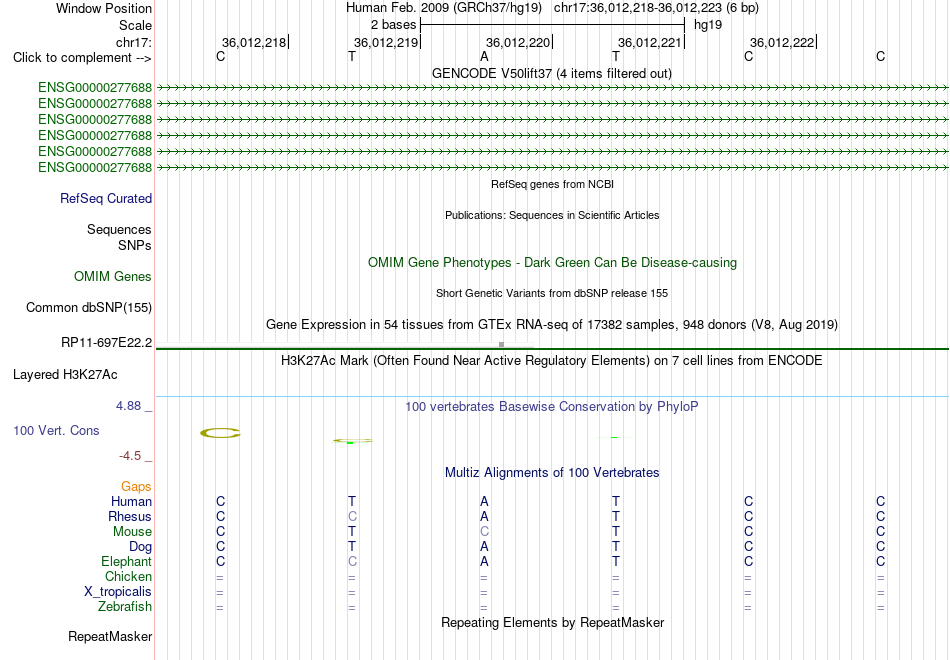This screenshot has height=660, width=950.
Task: Click the Gaps label in Multiz alignment
Action: point(136,486)
